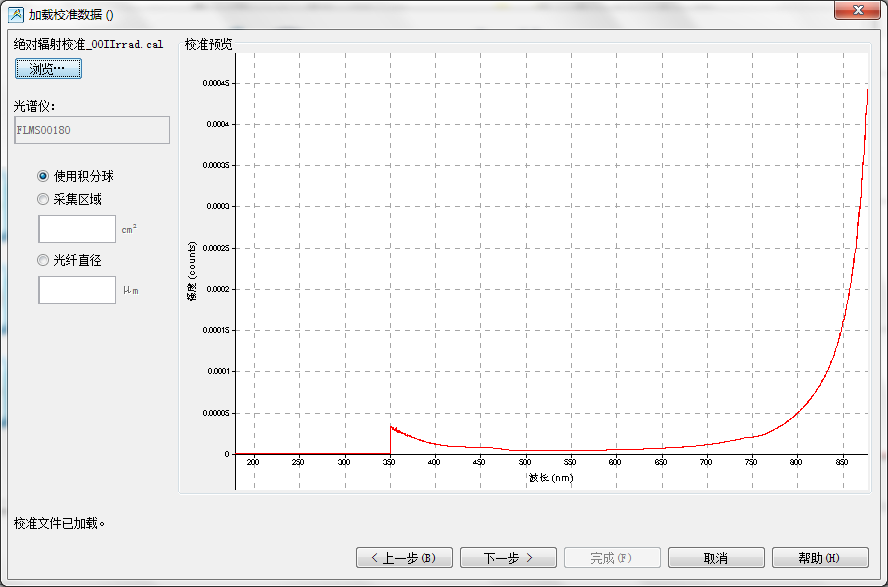Click the 波长 (nm) x-axis label
The width and height of the screenshot is (888, 587).
pos(551,478)
